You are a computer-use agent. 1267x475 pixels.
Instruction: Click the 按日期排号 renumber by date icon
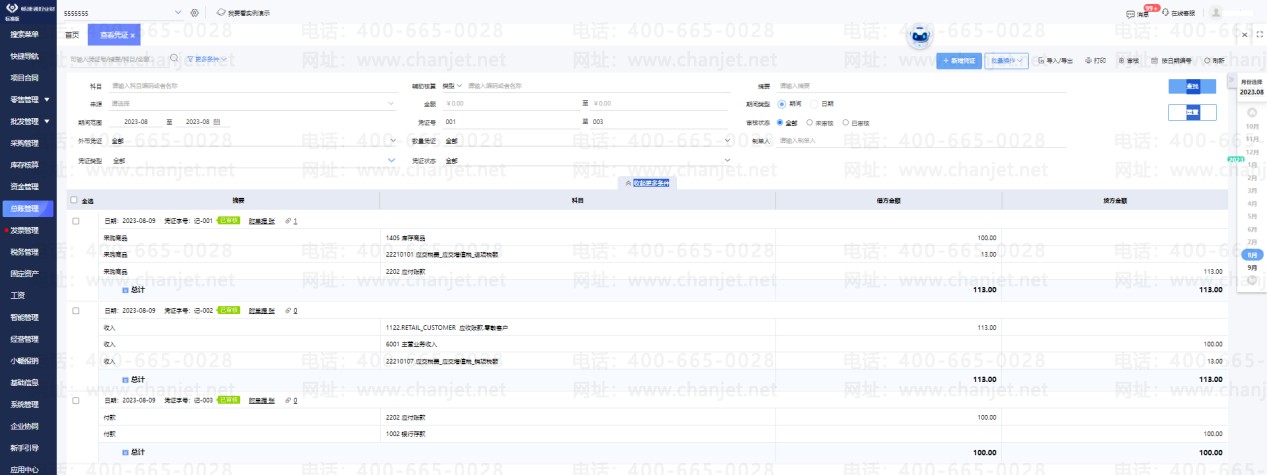(1155, 61)
